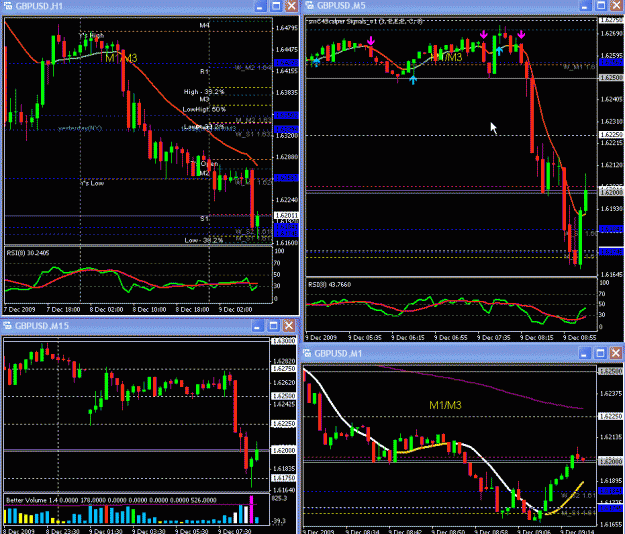Minimize the GBPUSD,M5 chart window
625x534 pixels.
[585, 6]
